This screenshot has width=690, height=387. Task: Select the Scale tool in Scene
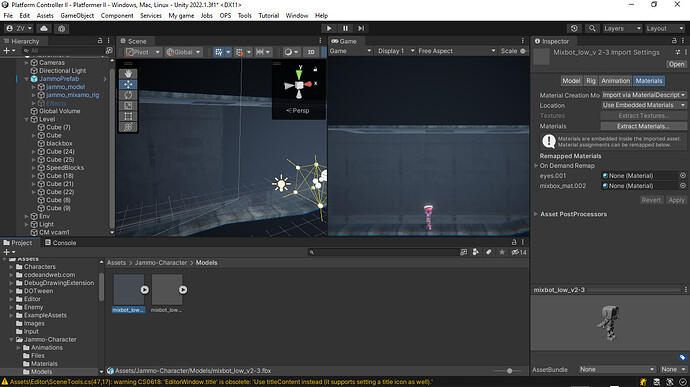click(128, 106)
